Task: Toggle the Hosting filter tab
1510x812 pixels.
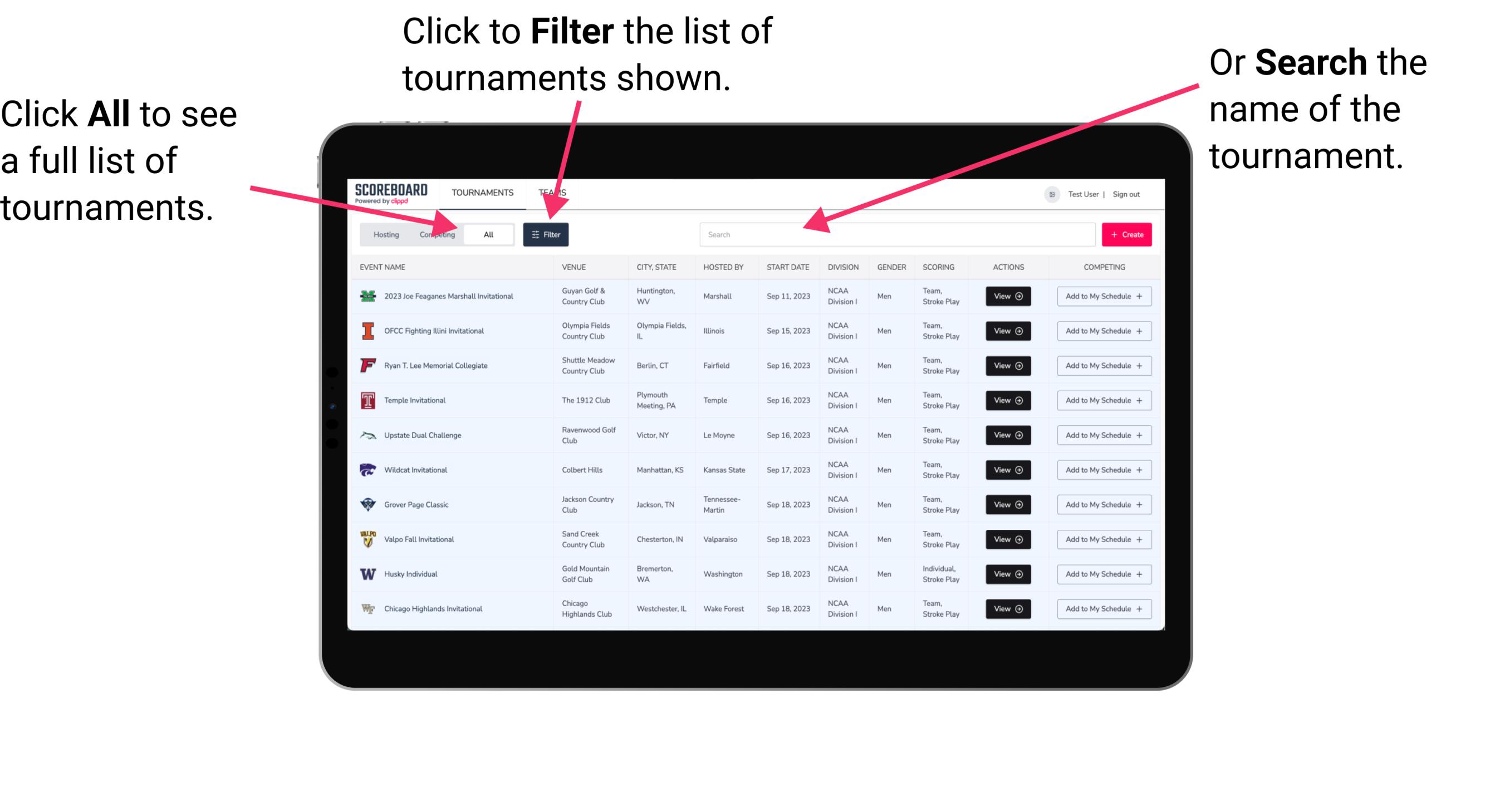Action: [x=384, y=234]
